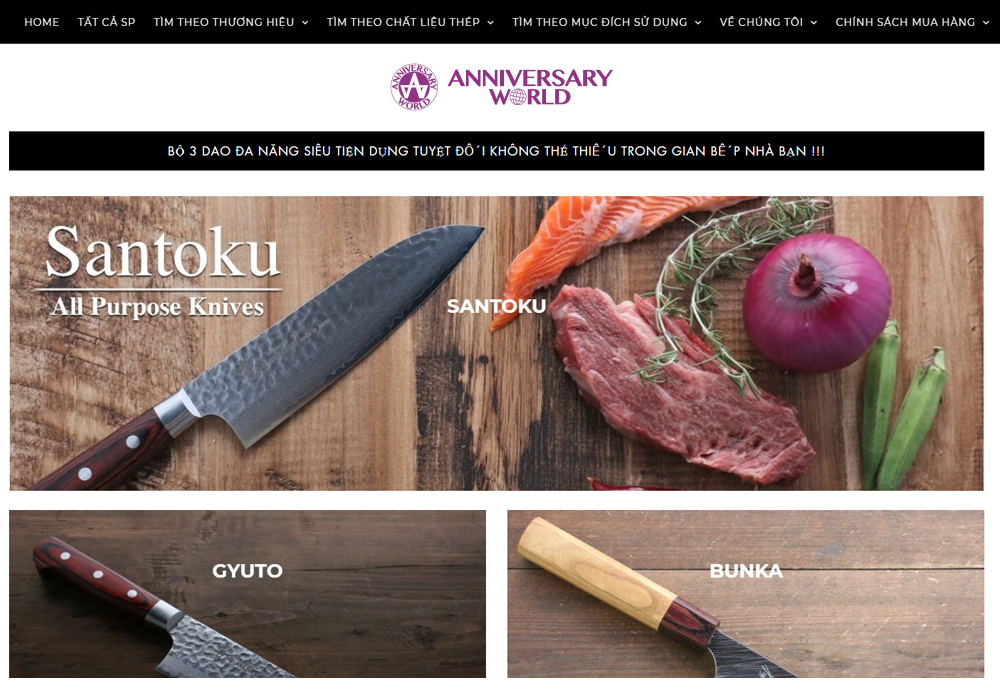
Task: Open the Tất Cả SP menu item
Action: (107, 22)
